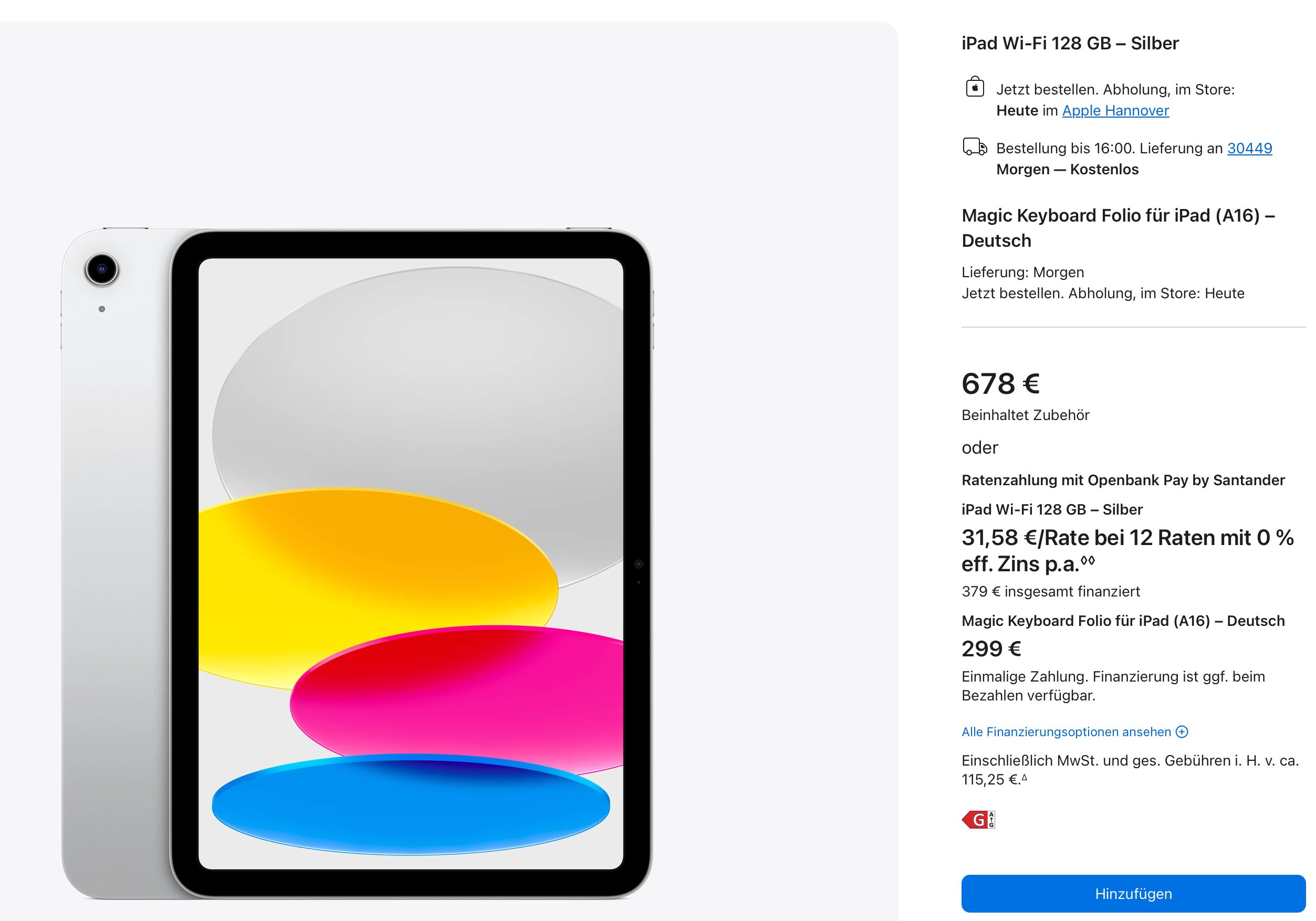Open Alle Finanzierungsoptionen ansehen
1316x921 pixels.
1066,732
